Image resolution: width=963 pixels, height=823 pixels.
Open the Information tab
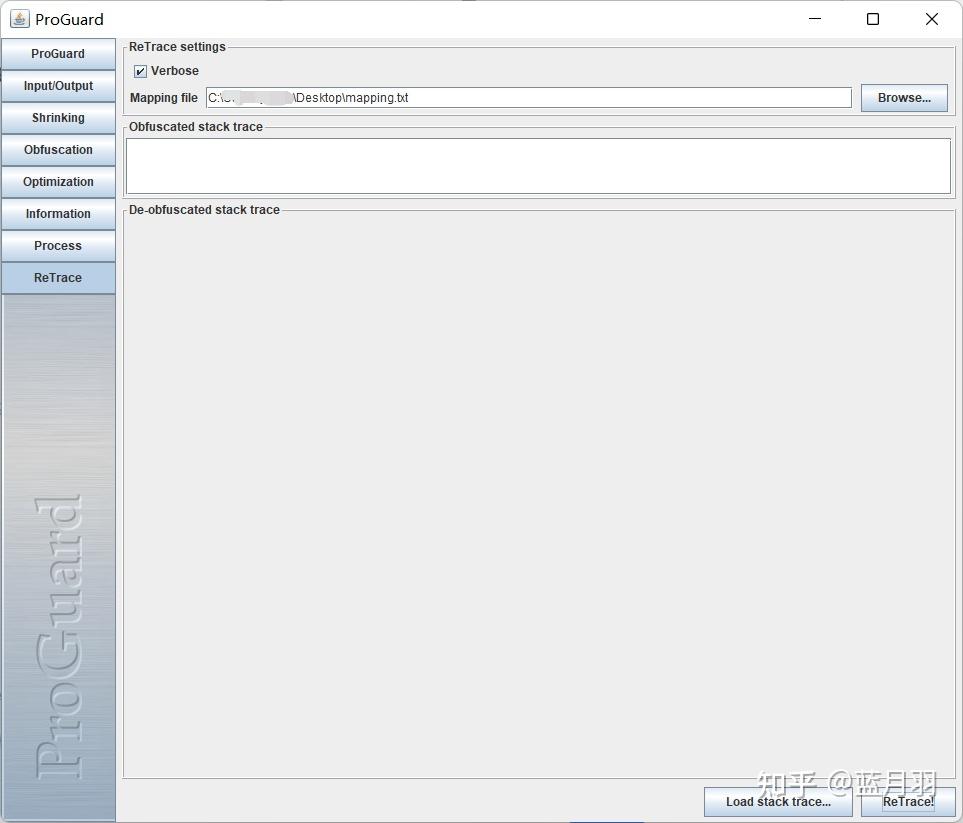pyautogui.click(x=58, y=214)
